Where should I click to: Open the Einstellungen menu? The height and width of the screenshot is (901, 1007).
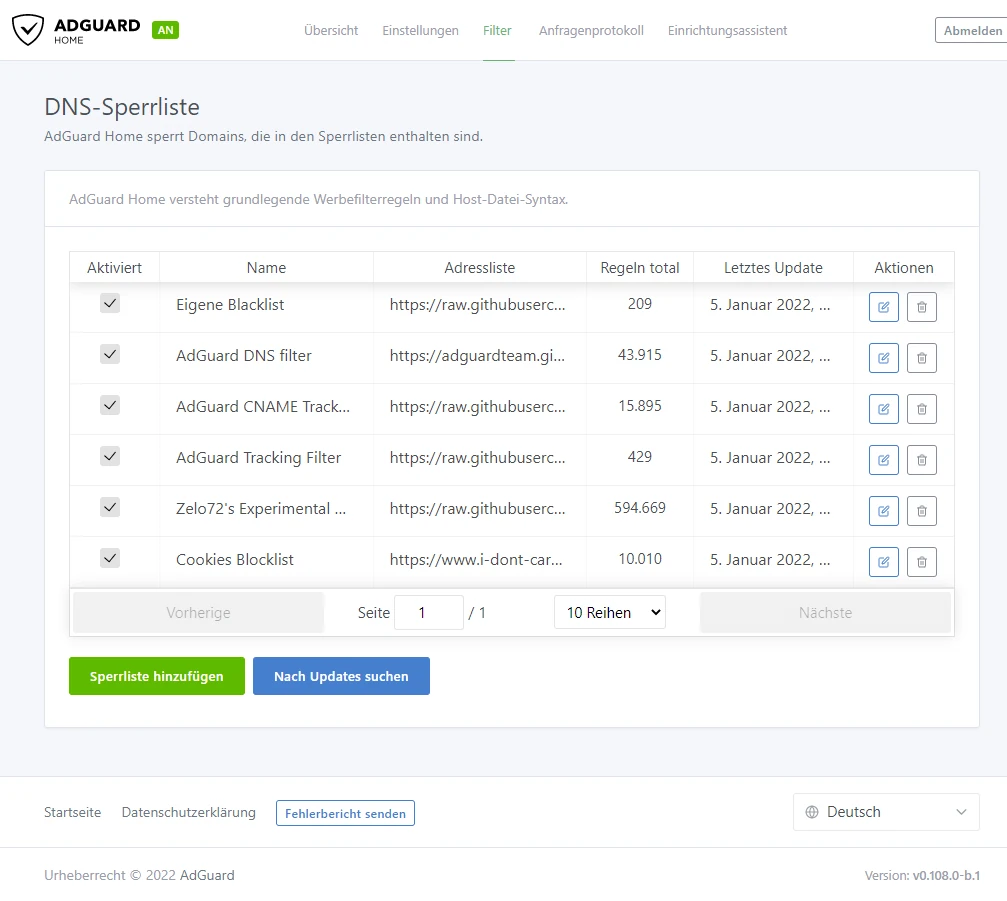point(421,30)
